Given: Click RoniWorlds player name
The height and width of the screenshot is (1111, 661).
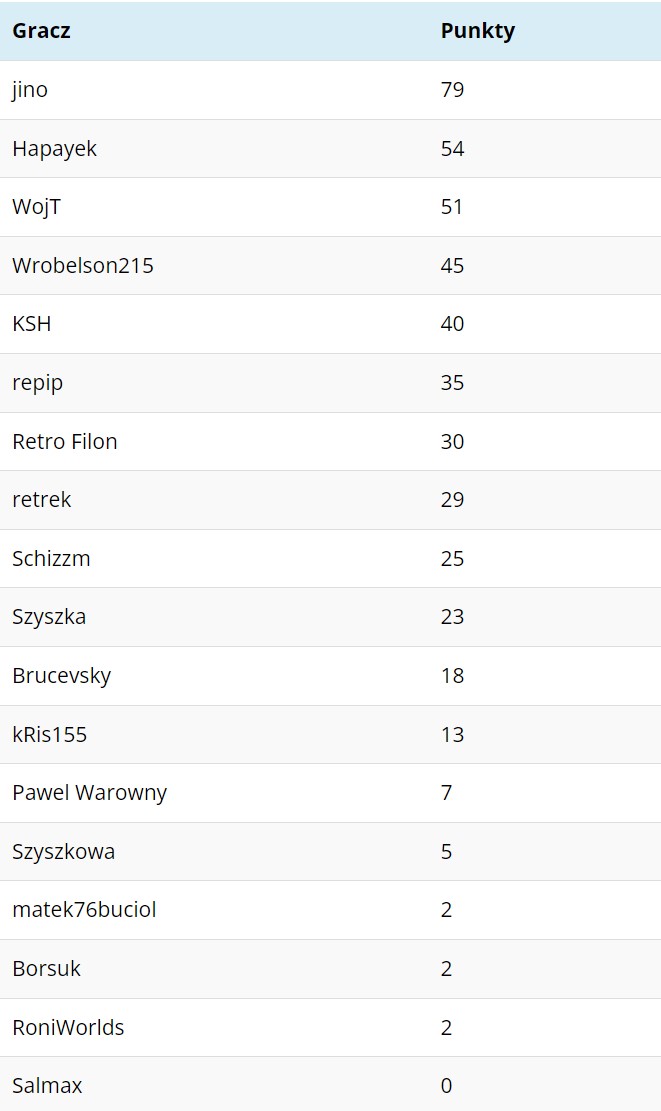Looking at the screenshot, I should click(68, 1027).
